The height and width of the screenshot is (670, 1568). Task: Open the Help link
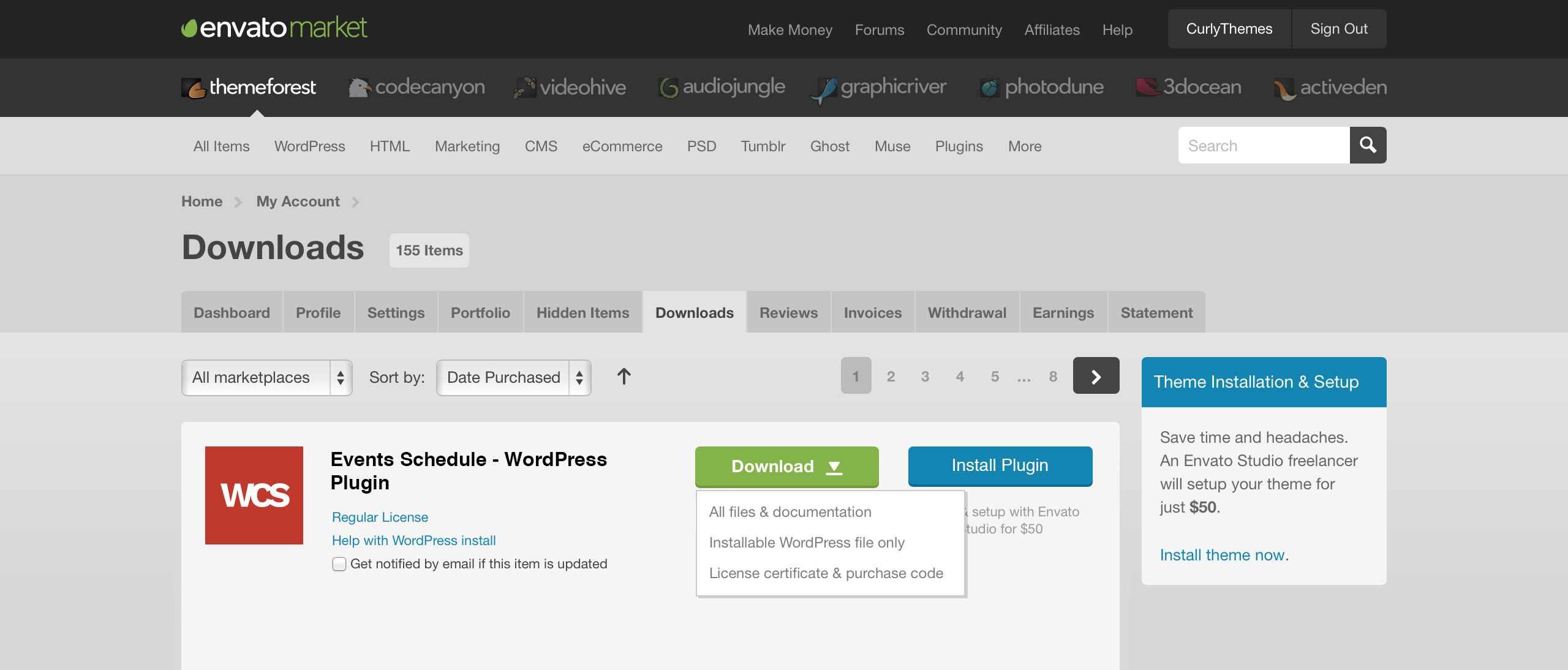(x=1118, y=30)
